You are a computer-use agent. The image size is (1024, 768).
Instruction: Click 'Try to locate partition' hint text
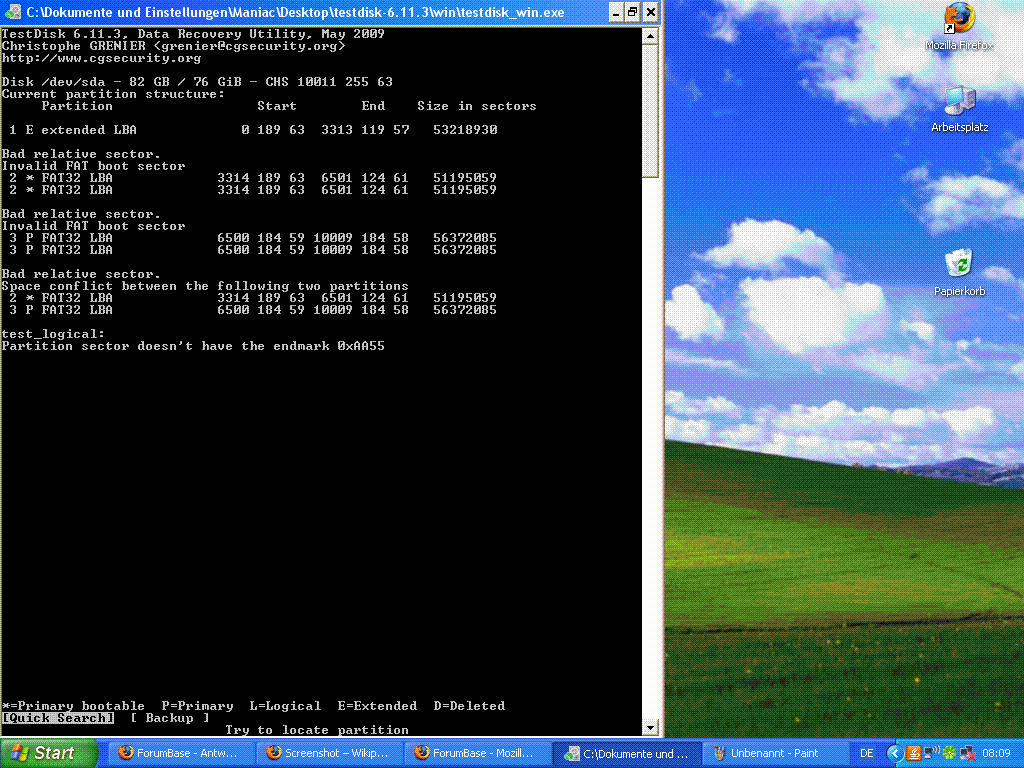[317, 730]
